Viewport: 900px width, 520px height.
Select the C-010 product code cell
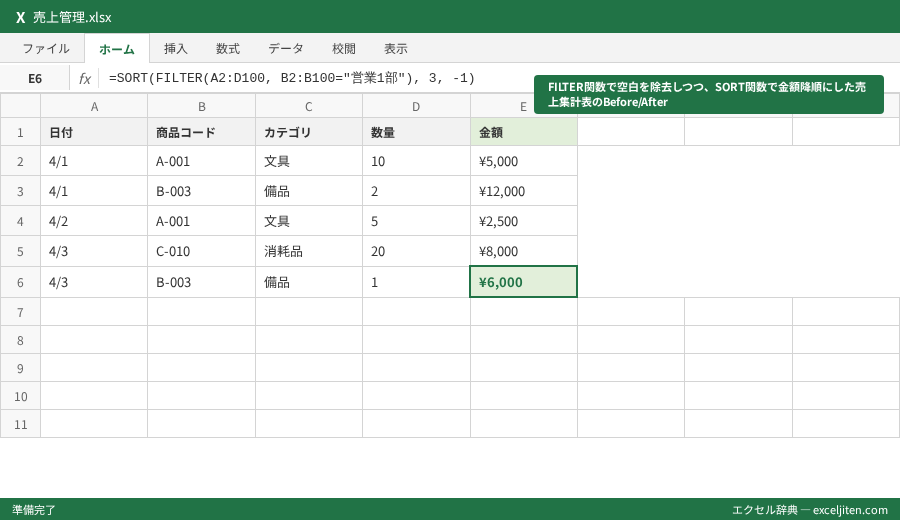point(201,251)
